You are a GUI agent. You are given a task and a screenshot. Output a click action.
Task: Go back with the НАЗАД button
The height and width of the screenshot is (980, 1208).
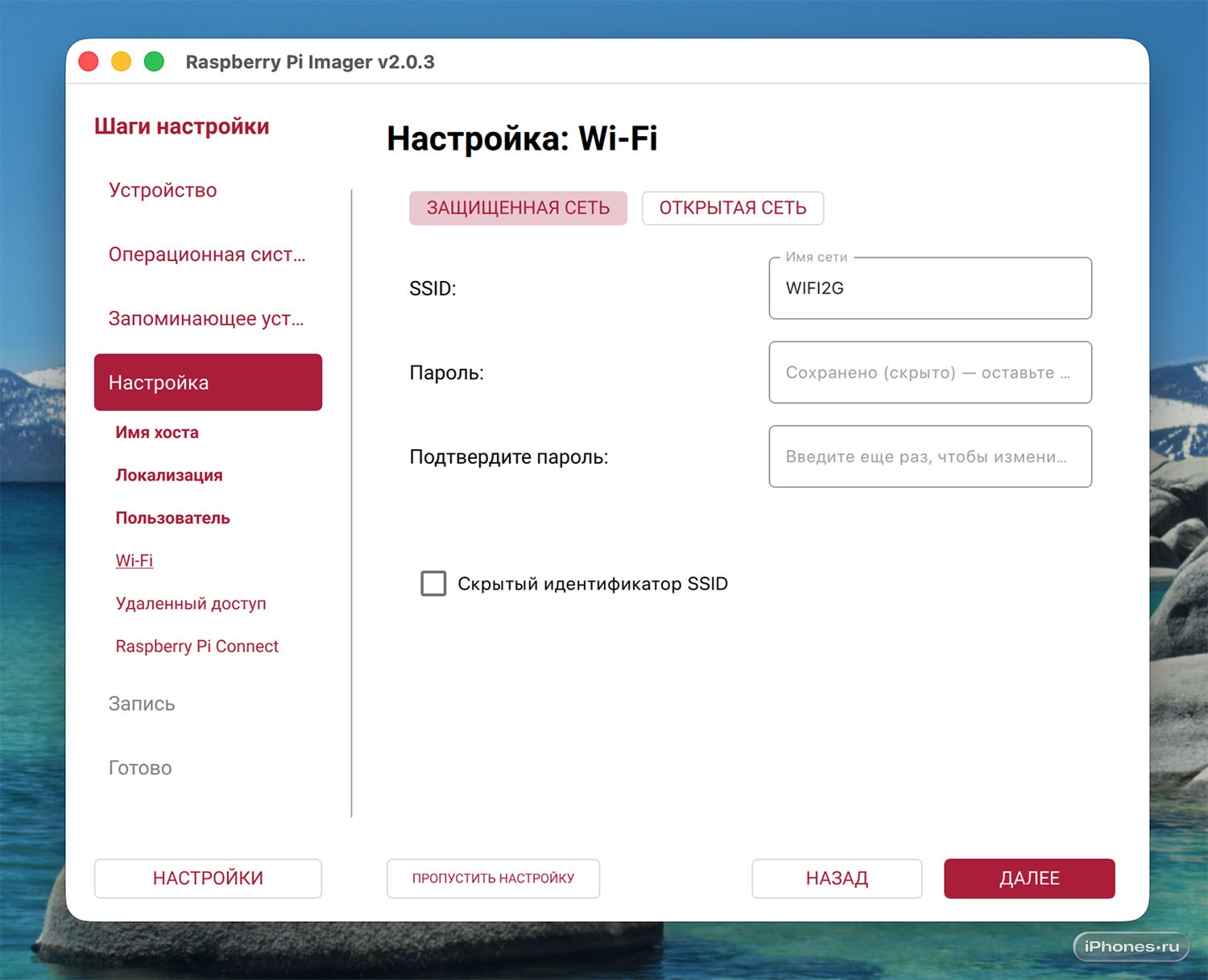(x=837, y=879)
